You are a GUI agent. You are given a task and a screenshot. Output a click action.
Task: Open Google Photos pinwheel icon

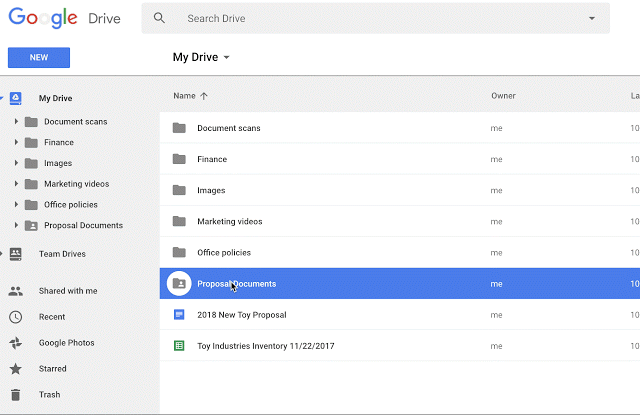[15, 343]
